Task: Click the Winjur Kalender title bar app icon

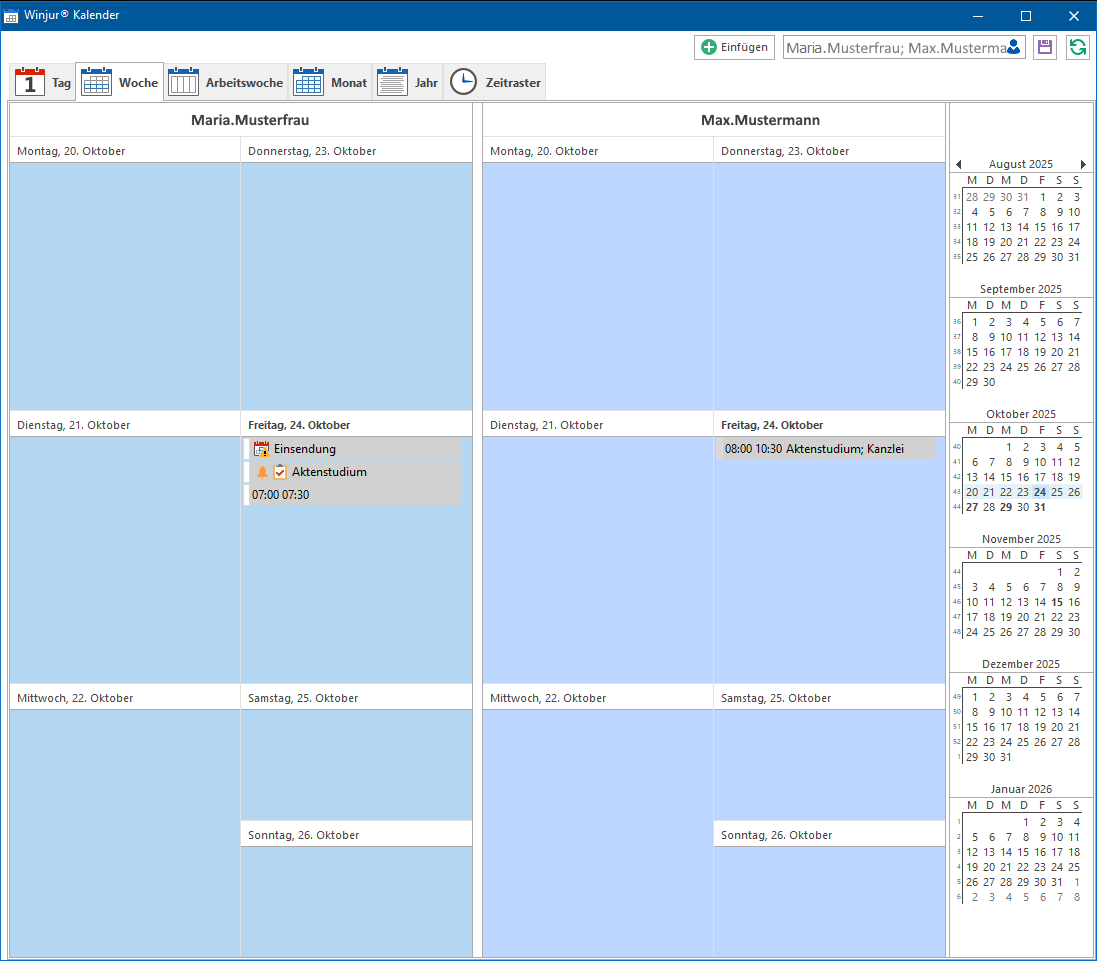Action: (x=11, y=15)
